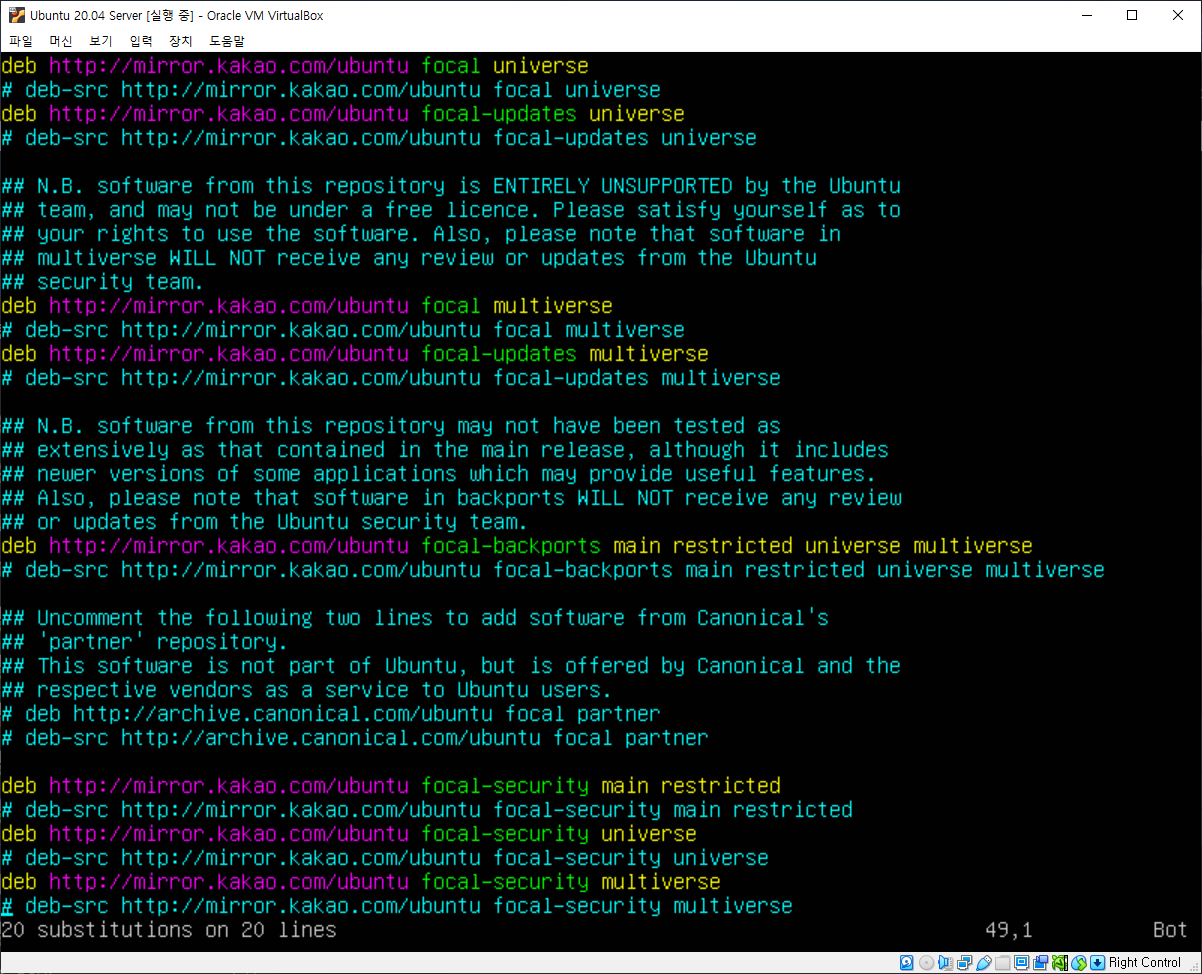Click the uncommented 'deb' focal-updates multiverse line
The image size is (1202, 974).
[x=355, y=354]
